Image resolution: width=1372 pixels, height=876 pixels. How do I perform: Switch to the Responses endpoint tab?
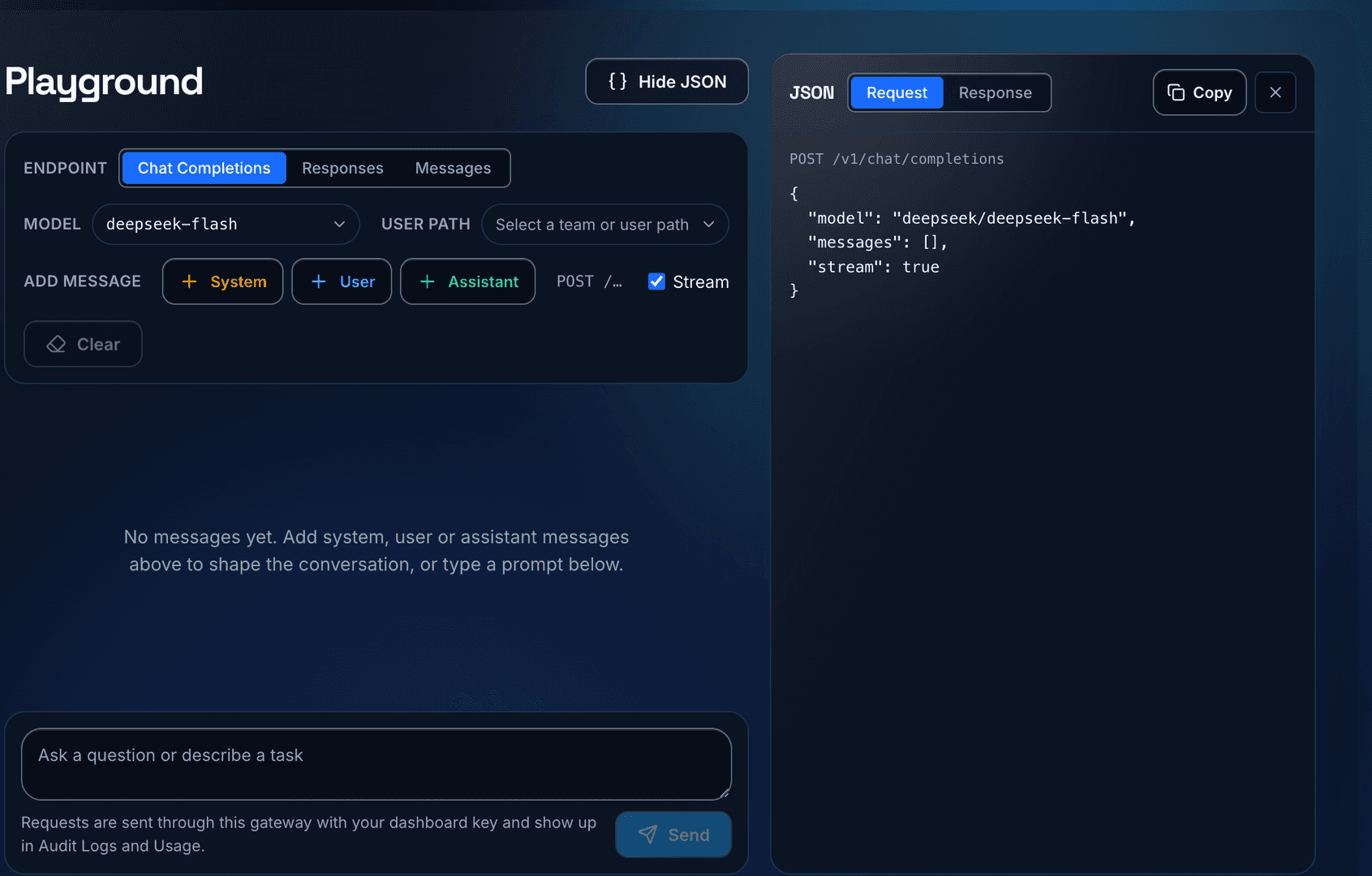coord(342,168)
